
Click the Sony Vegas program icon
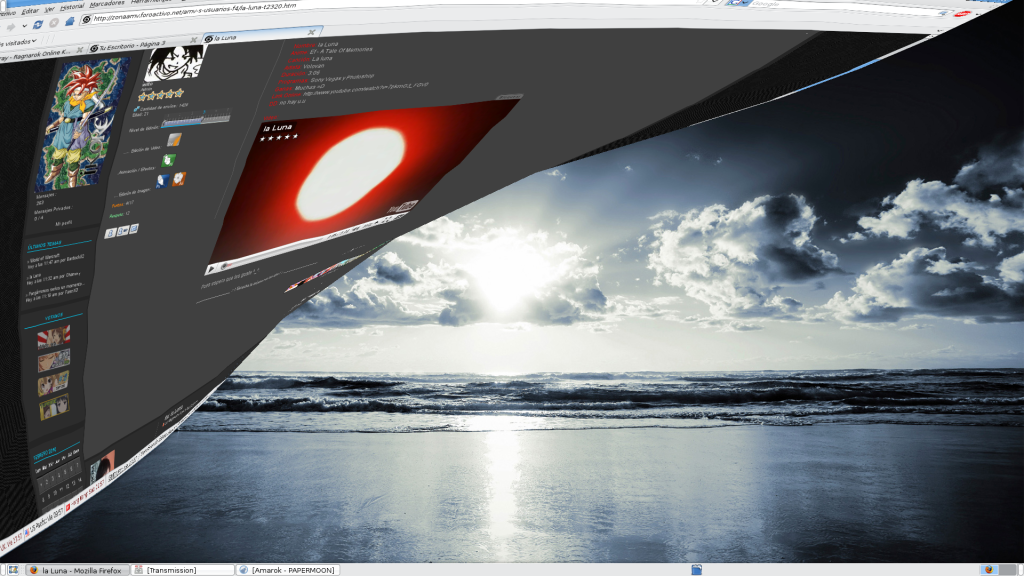click(174, 139)
